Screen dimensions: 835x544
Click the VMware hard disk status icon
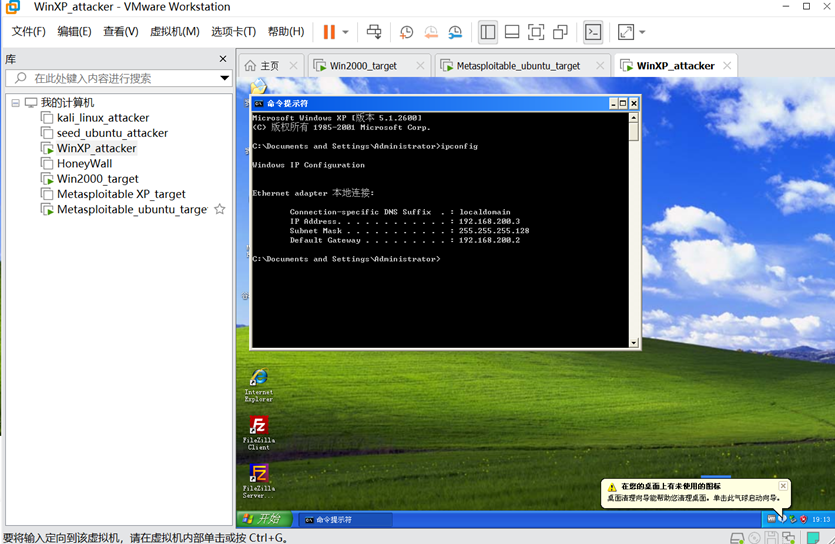[737, 538]
